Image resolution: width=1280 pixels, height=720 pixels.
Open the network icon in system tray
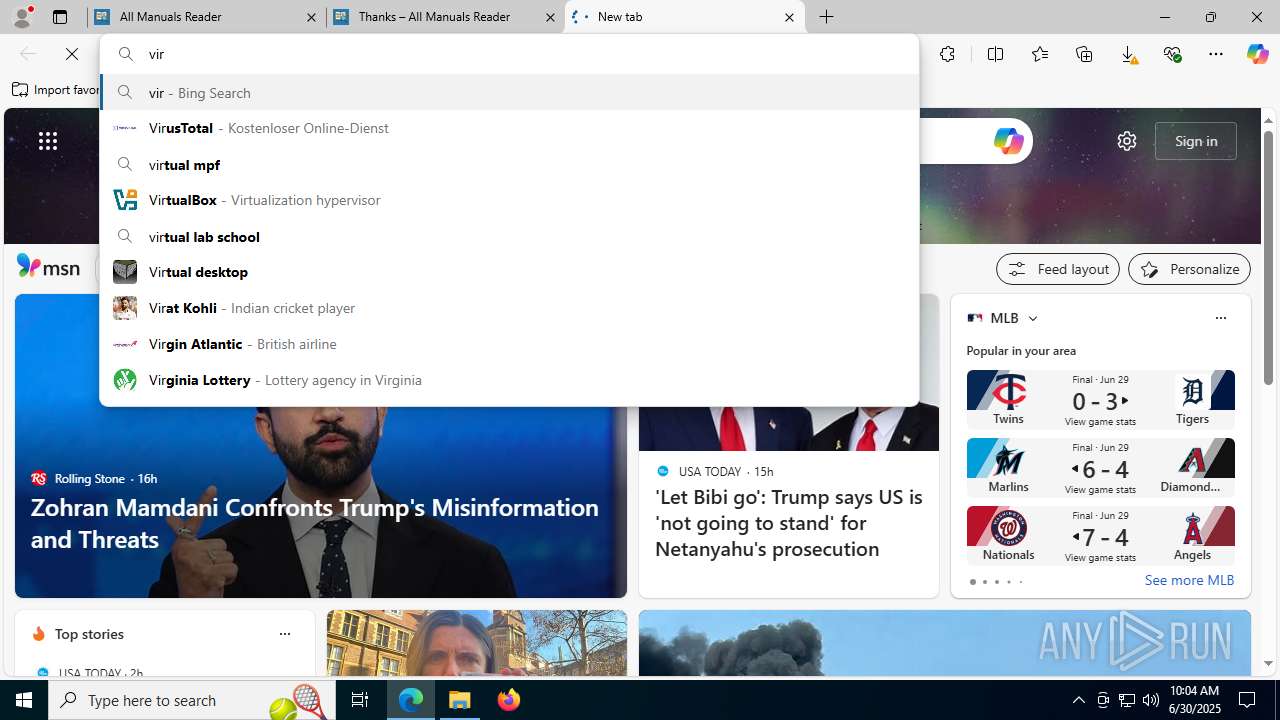point(1126,700)
